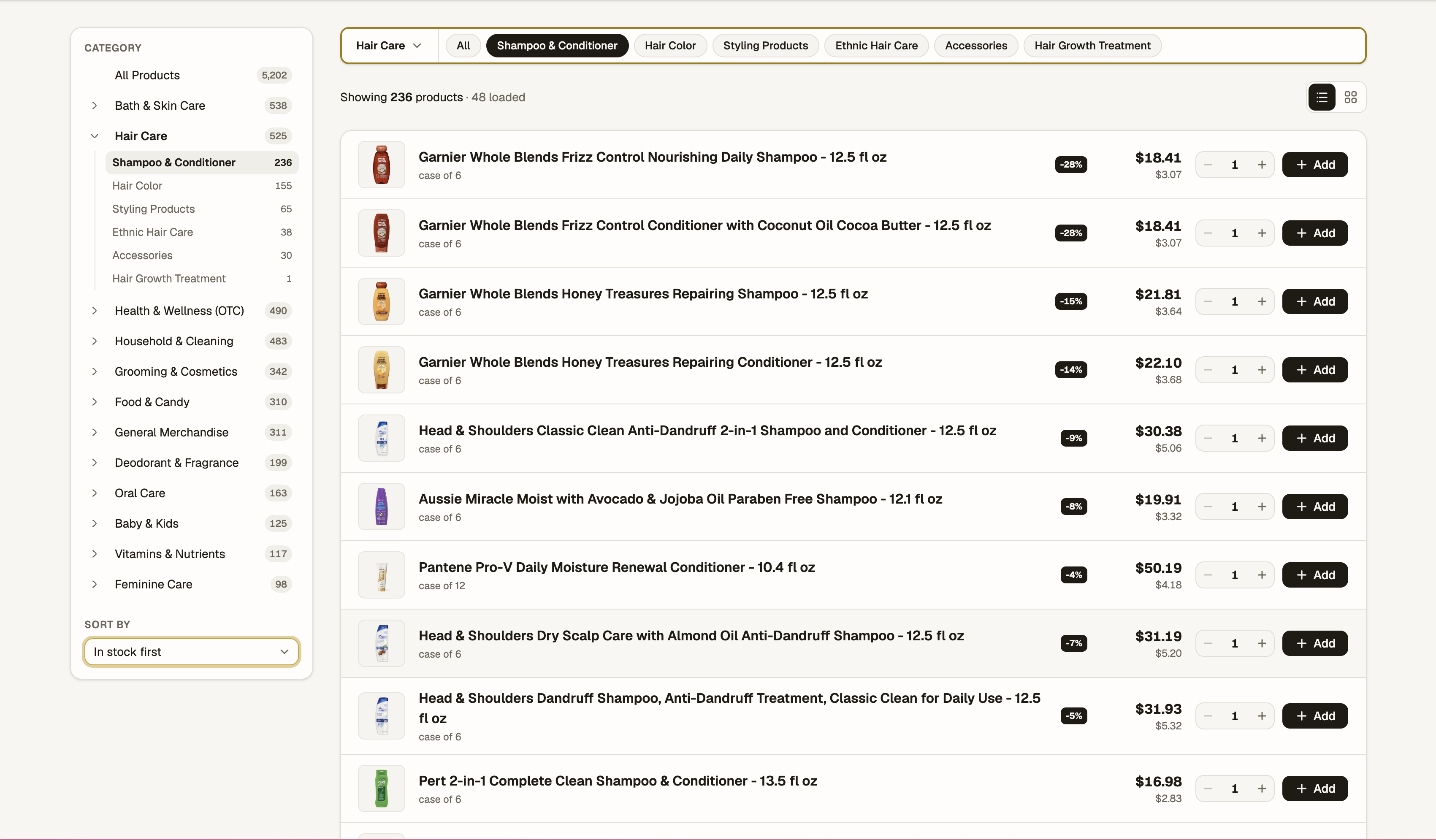This screenshot has height=840, width=1436.
Task: Increase quantity for Pert 2-in-1 Shampoo
Action: 1262,789
